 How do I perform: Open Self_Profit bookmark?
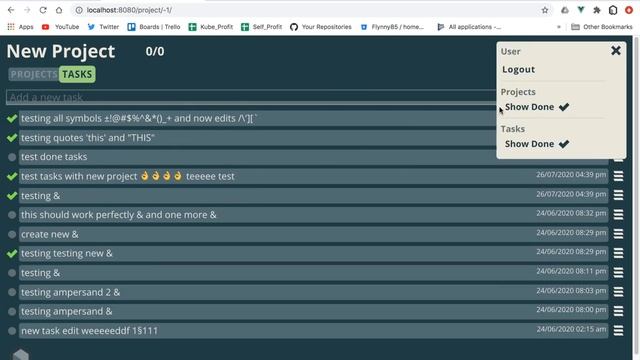coord(262,27)
